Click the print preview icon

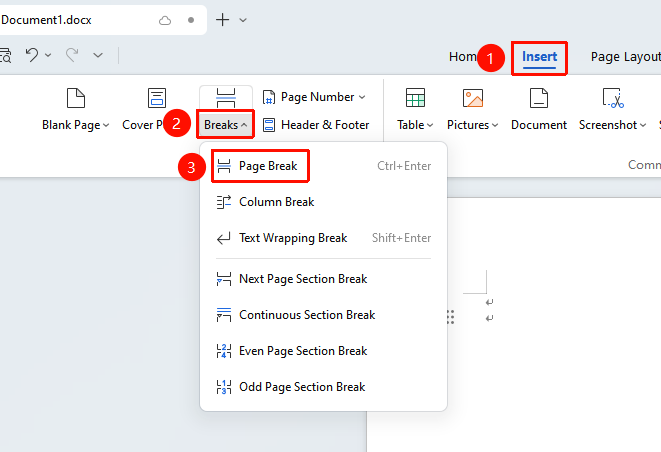[x=5, y=55]
